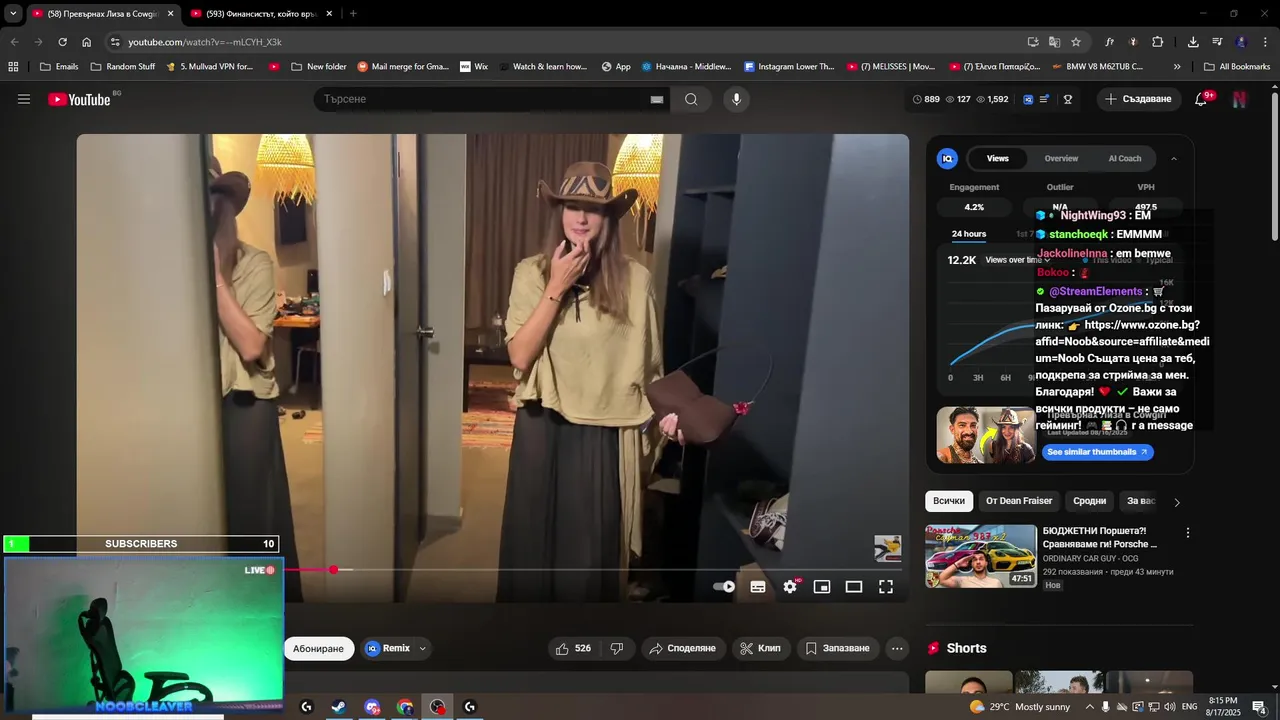Click the Търсене search input field
The image size is (1280, 720).
click(x=483, y=99)
